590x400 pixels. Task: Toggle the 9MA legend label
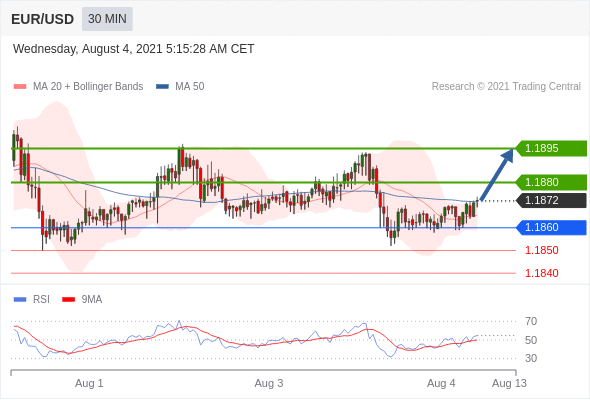92,300
